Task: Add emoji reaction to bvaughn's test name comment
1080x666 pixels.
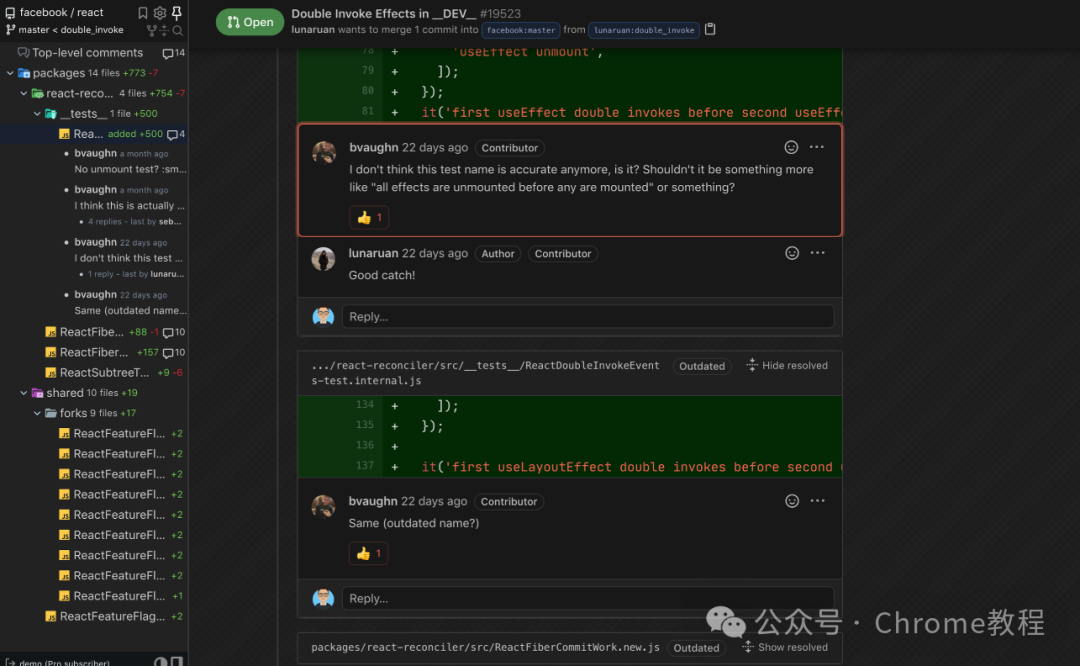Action: pyautogui.click(x=791, y=147)
